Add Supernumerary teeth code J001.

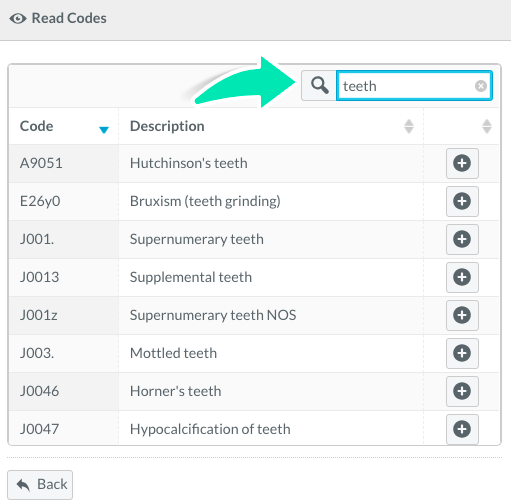pos(462,239)
